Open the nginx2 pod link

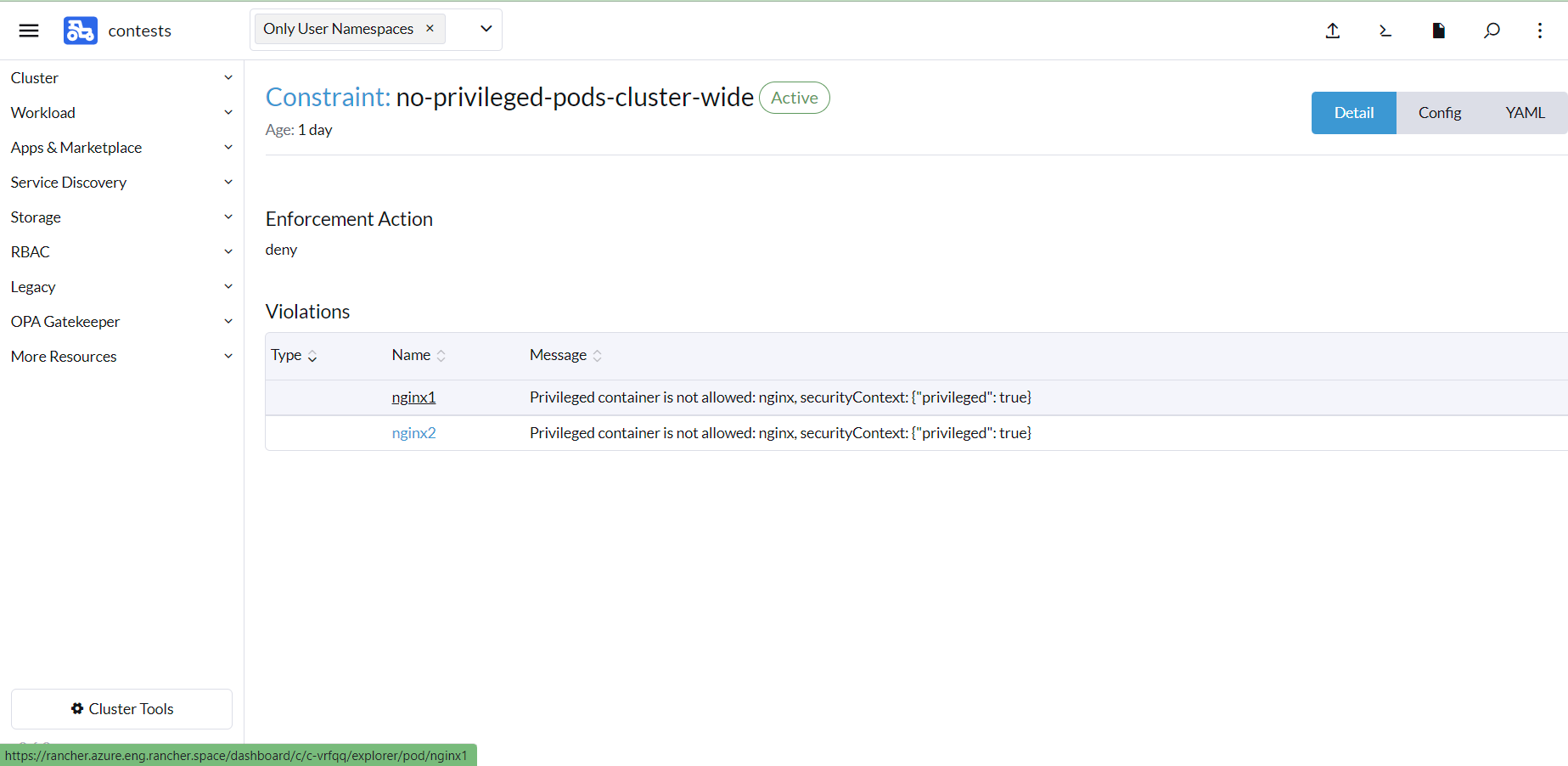click(x=413, y=432)
